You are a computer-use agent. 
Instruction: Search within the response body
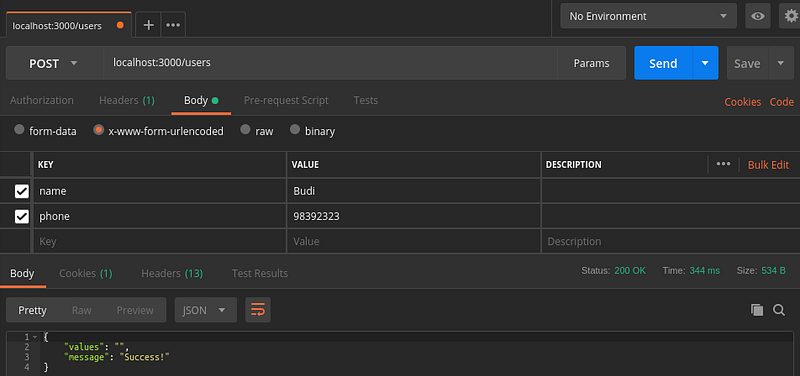point(779,310)
